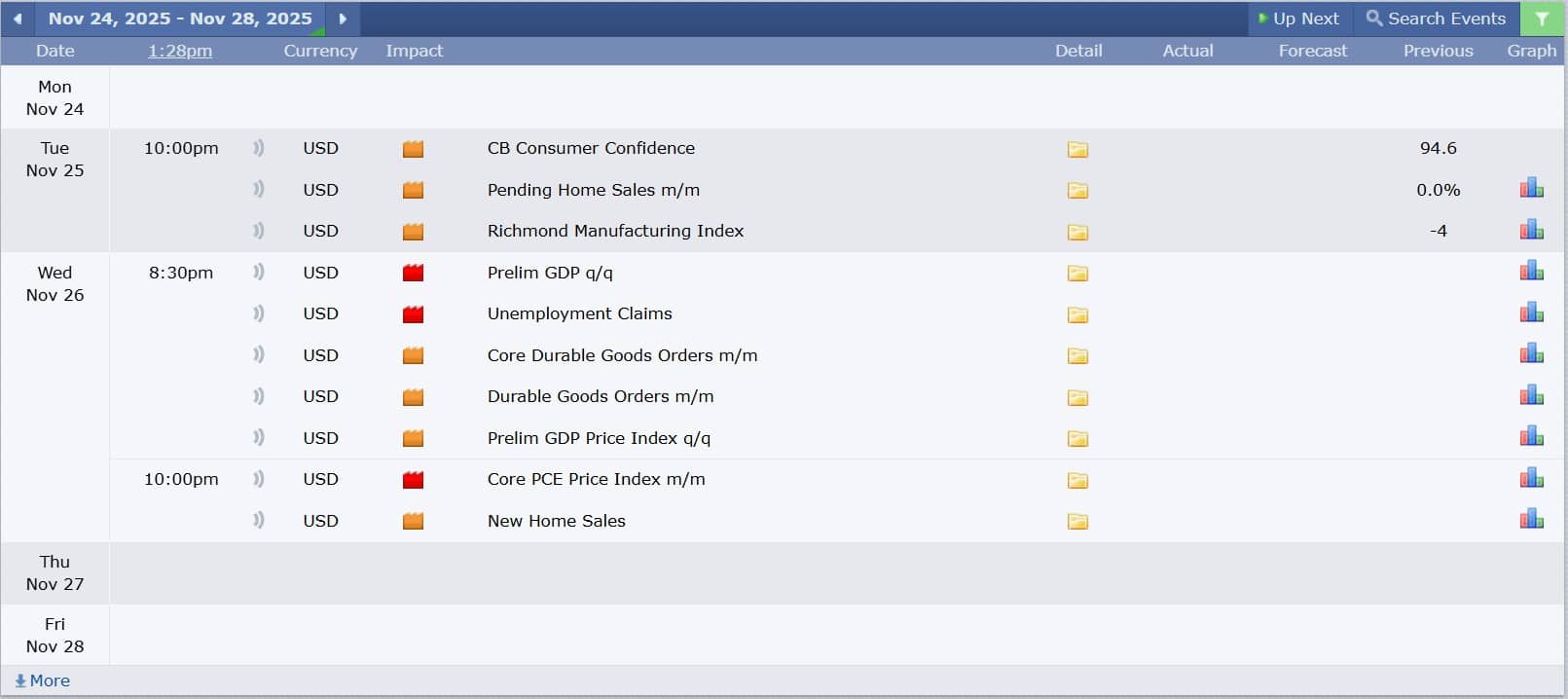Open graph for New Home Sales
Screen dimensions: 1568x699
(x=1531, y=519)
